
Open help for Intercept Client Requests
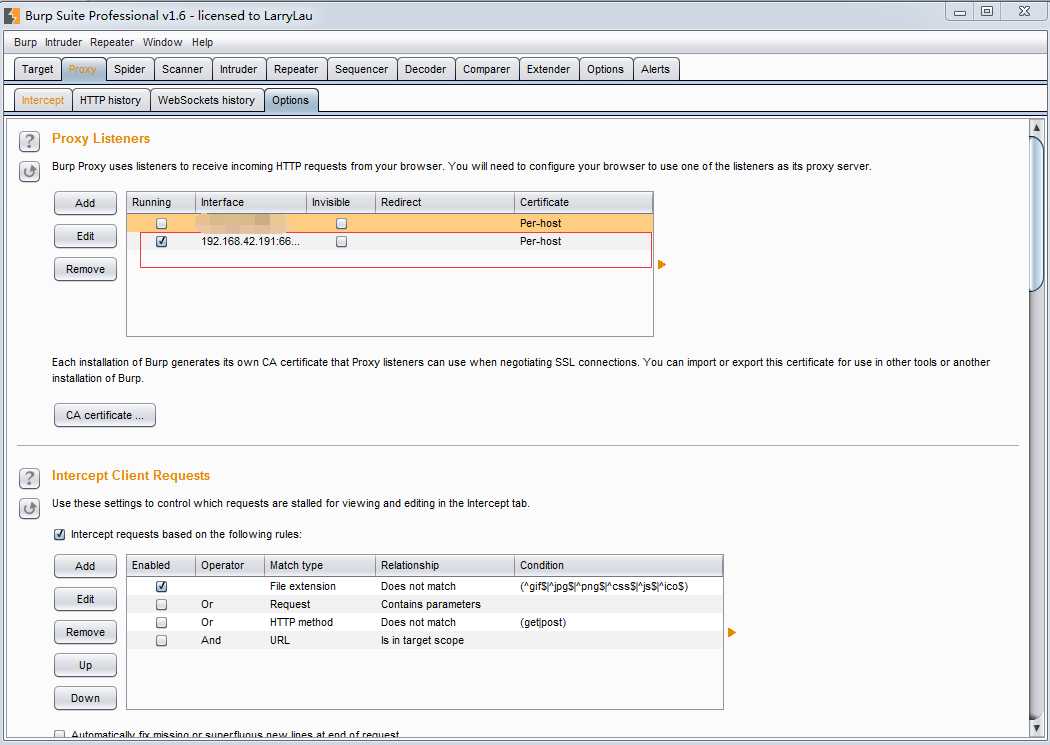coord(29,478)
